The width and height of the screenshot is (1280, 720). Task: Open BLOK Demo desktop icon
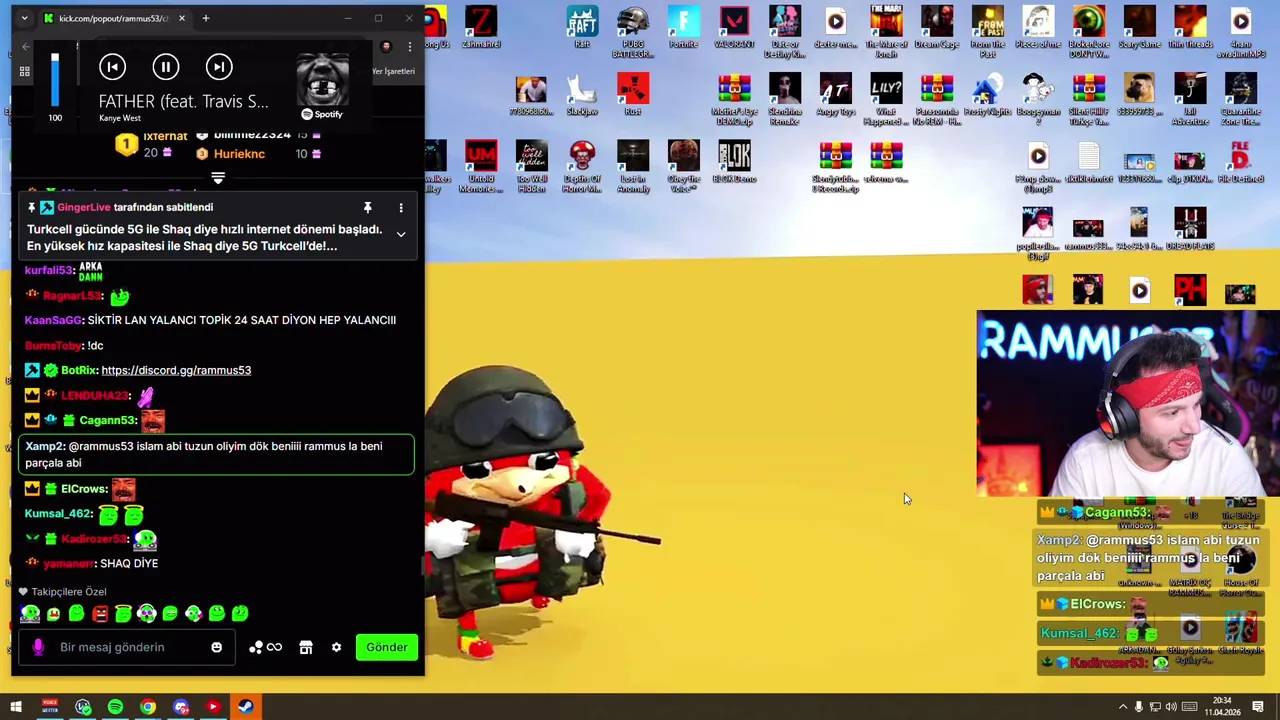[x=734, y=161]
